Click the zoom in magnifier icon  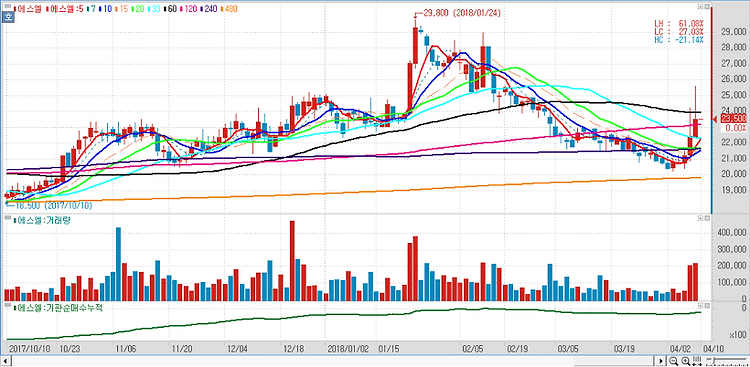[x=685, y=361]
